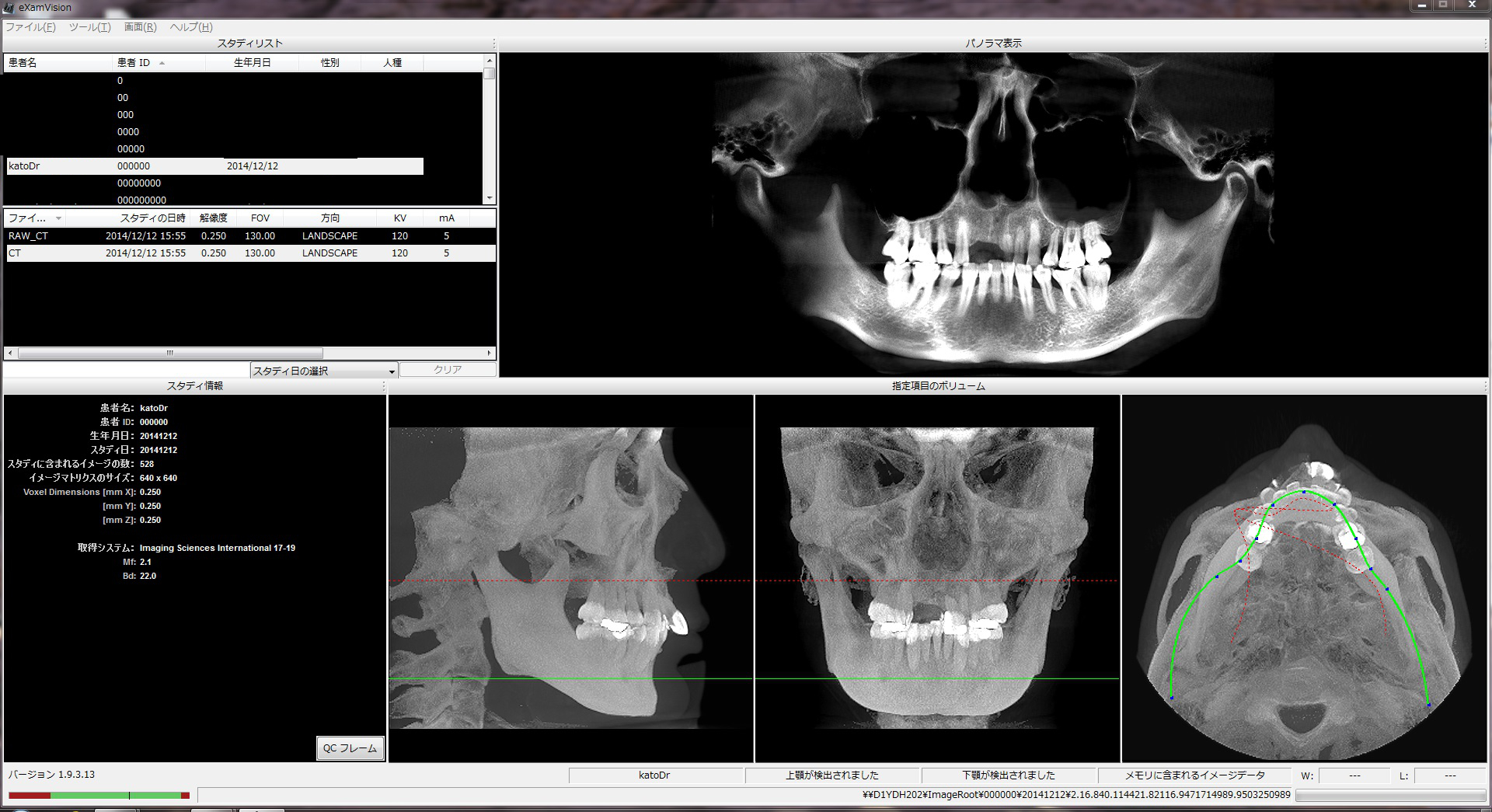Click the study list scroll-up arrow
Image resolution: width=1492 pixels, height=812 pixels.
(489, 61)
